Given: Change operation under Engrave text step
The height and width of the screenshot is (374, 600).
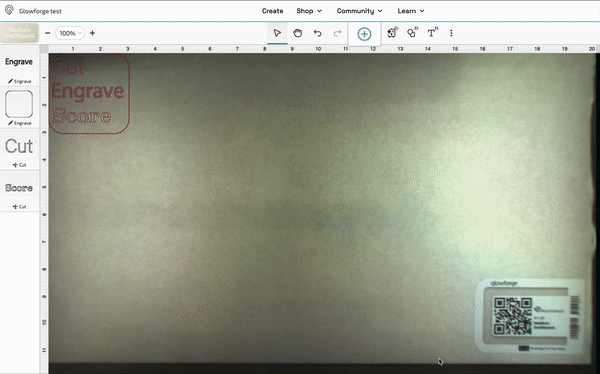Looking at the screenshot, I should point(20,81).
